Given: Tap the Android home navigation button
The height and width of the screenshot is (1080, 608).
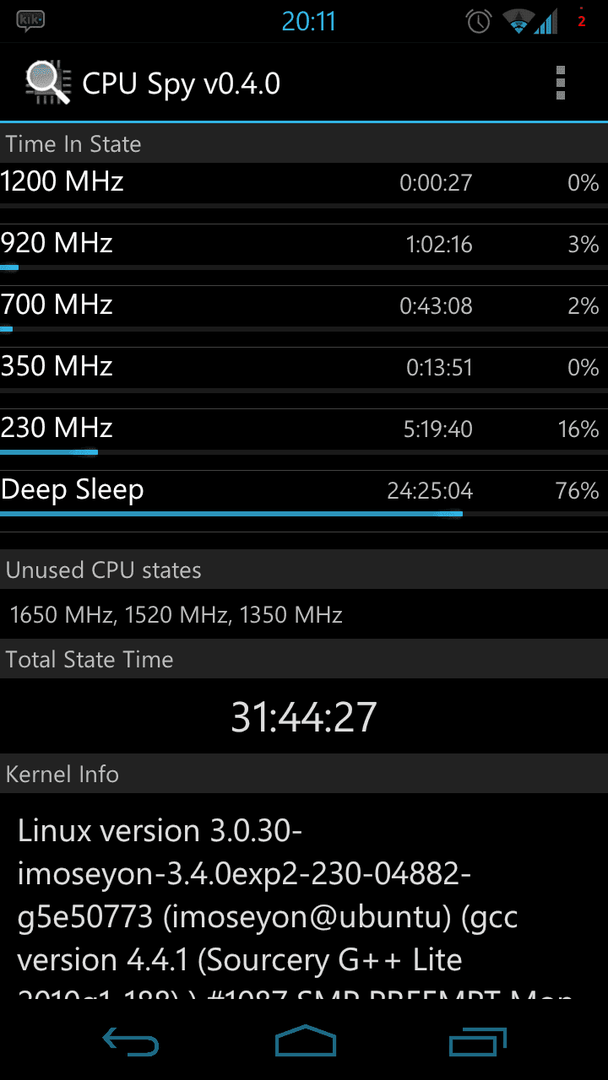Looking at the screenshot, I should [x=305, y=1040].
